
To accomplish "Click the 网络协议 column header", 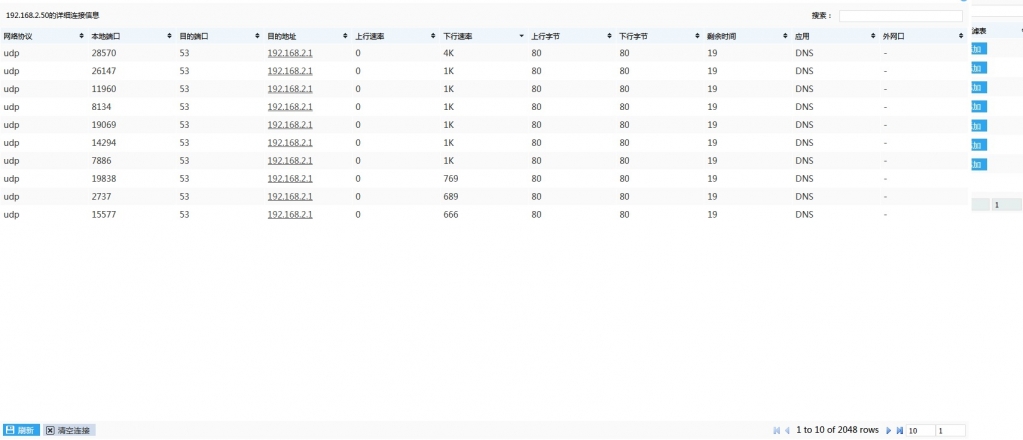I will (x=43, y=37).
